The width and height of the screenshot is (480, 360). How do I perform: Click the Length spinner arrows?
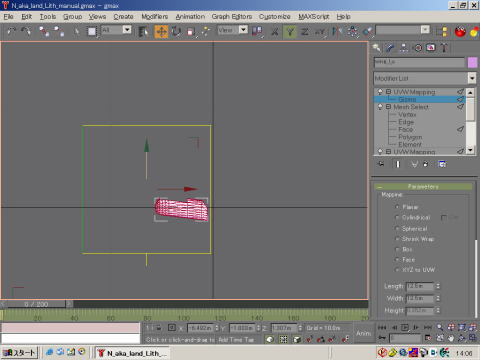[438, 286]
